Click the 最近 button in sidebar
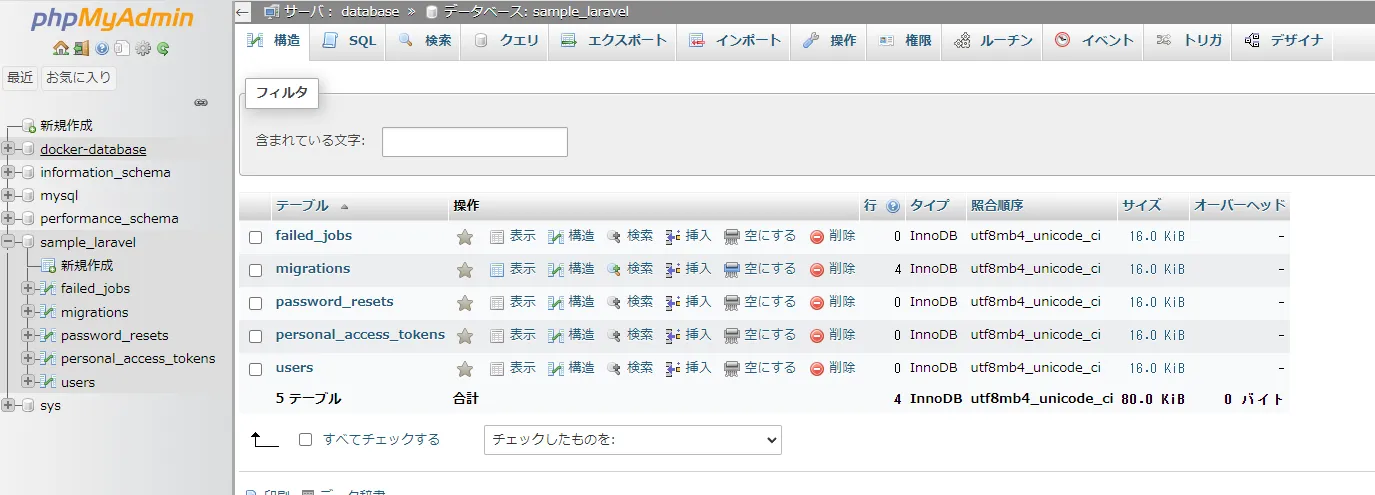The height and width of the screenshot is (495, 1375). [20, 78]
